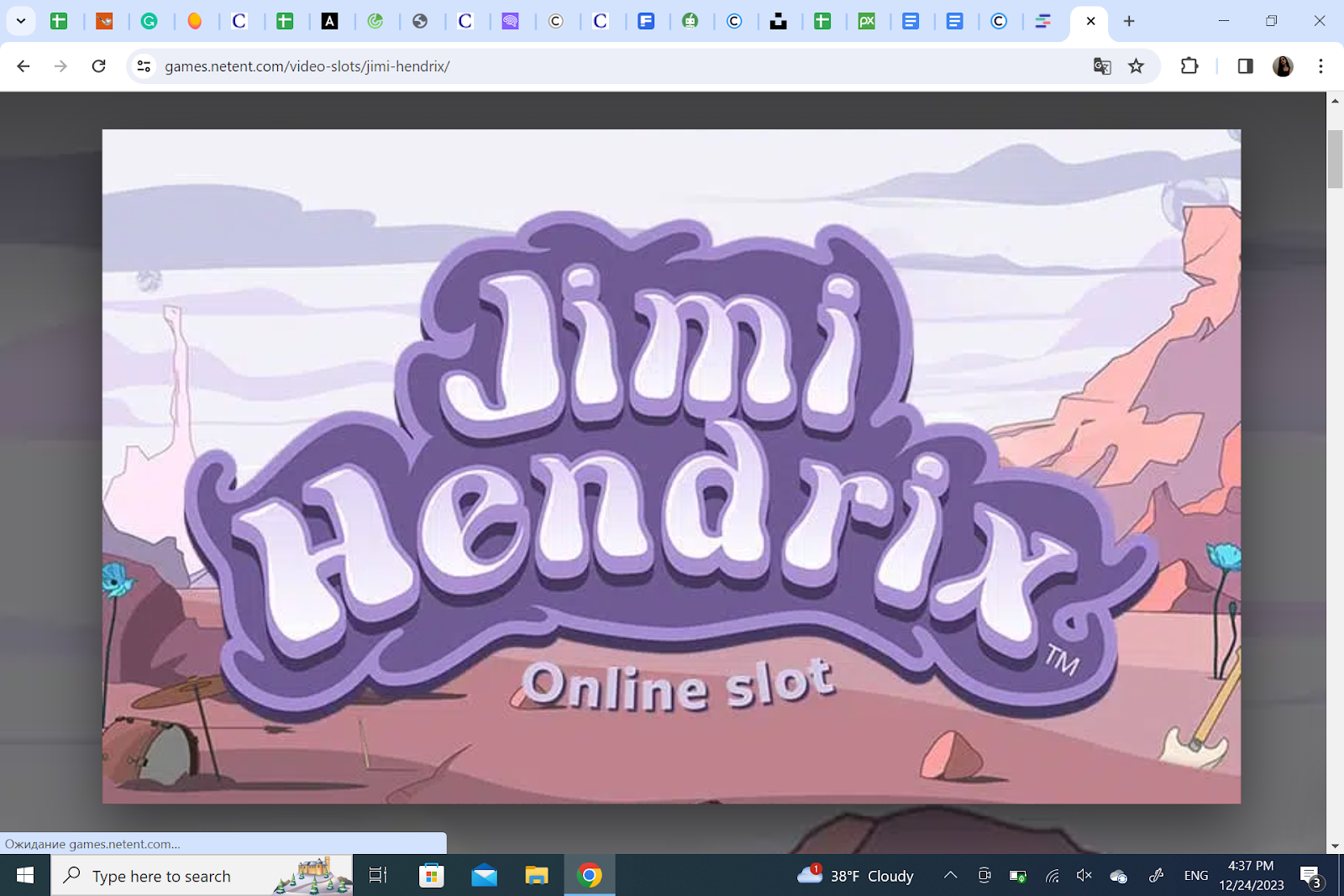Image resolution: width=1344 pixels, height=896 pixels.
Task: Open the 38°F Cloudy weather widget
Action: 855,876
